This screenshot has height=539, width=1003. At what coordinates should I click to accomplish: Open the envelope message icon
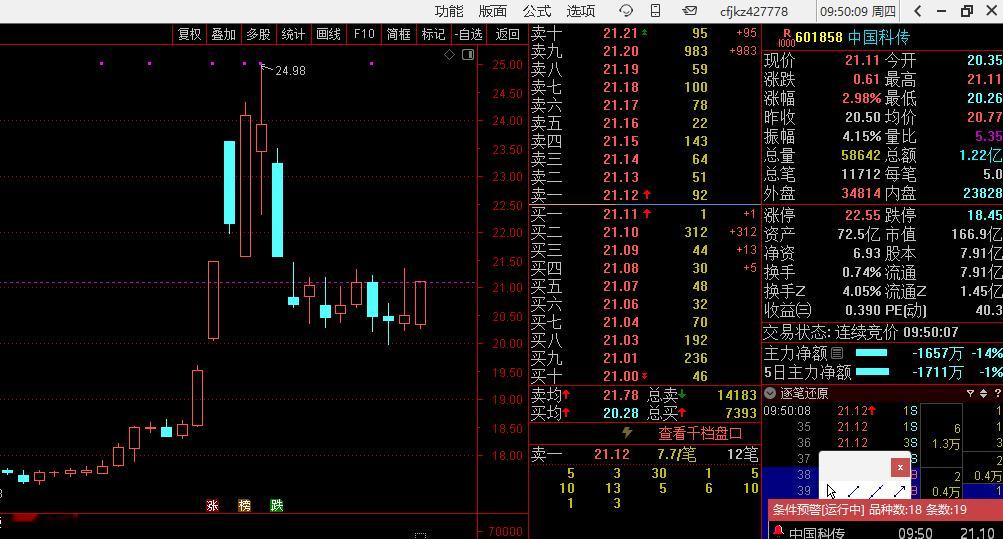[689, 11]
